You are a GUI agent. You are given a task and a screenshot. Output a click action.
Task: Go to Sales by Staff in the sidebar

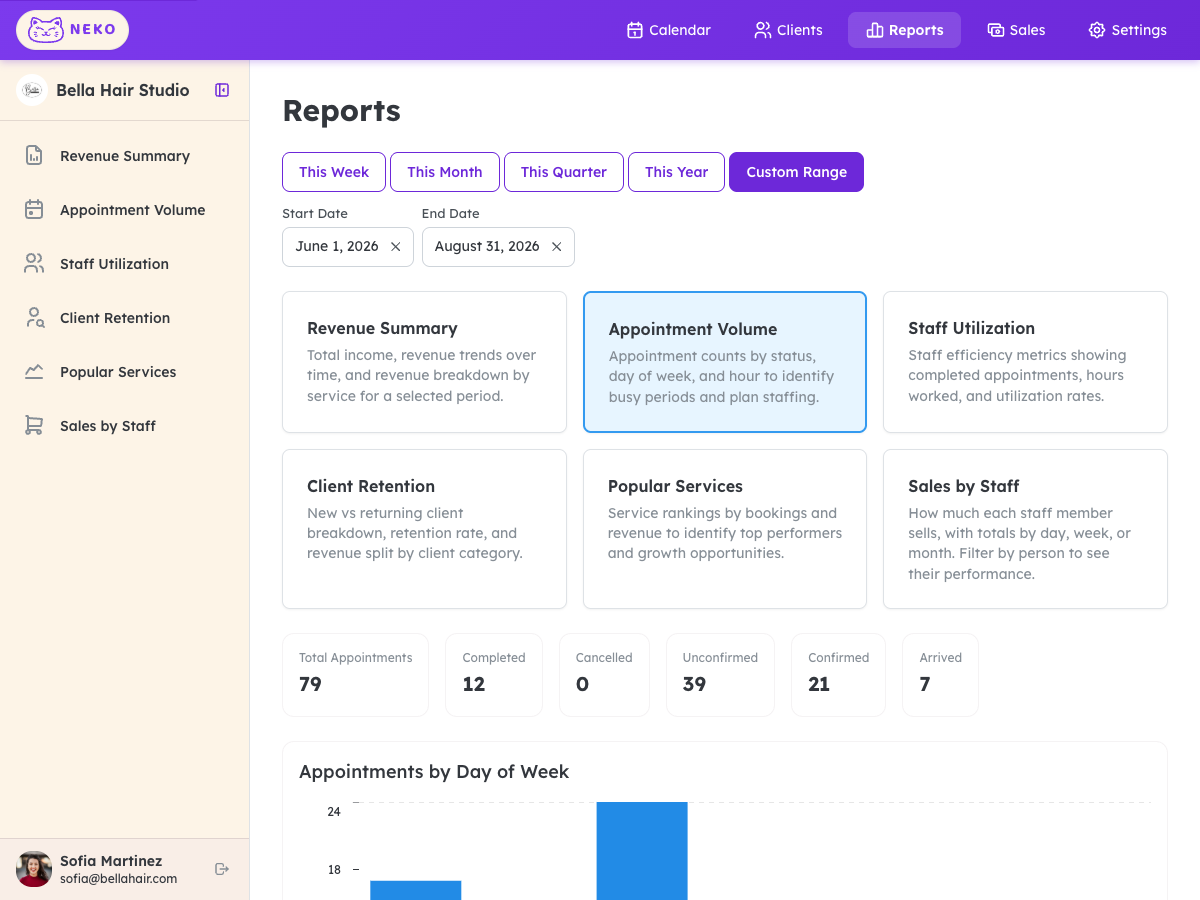pos(125,426)
